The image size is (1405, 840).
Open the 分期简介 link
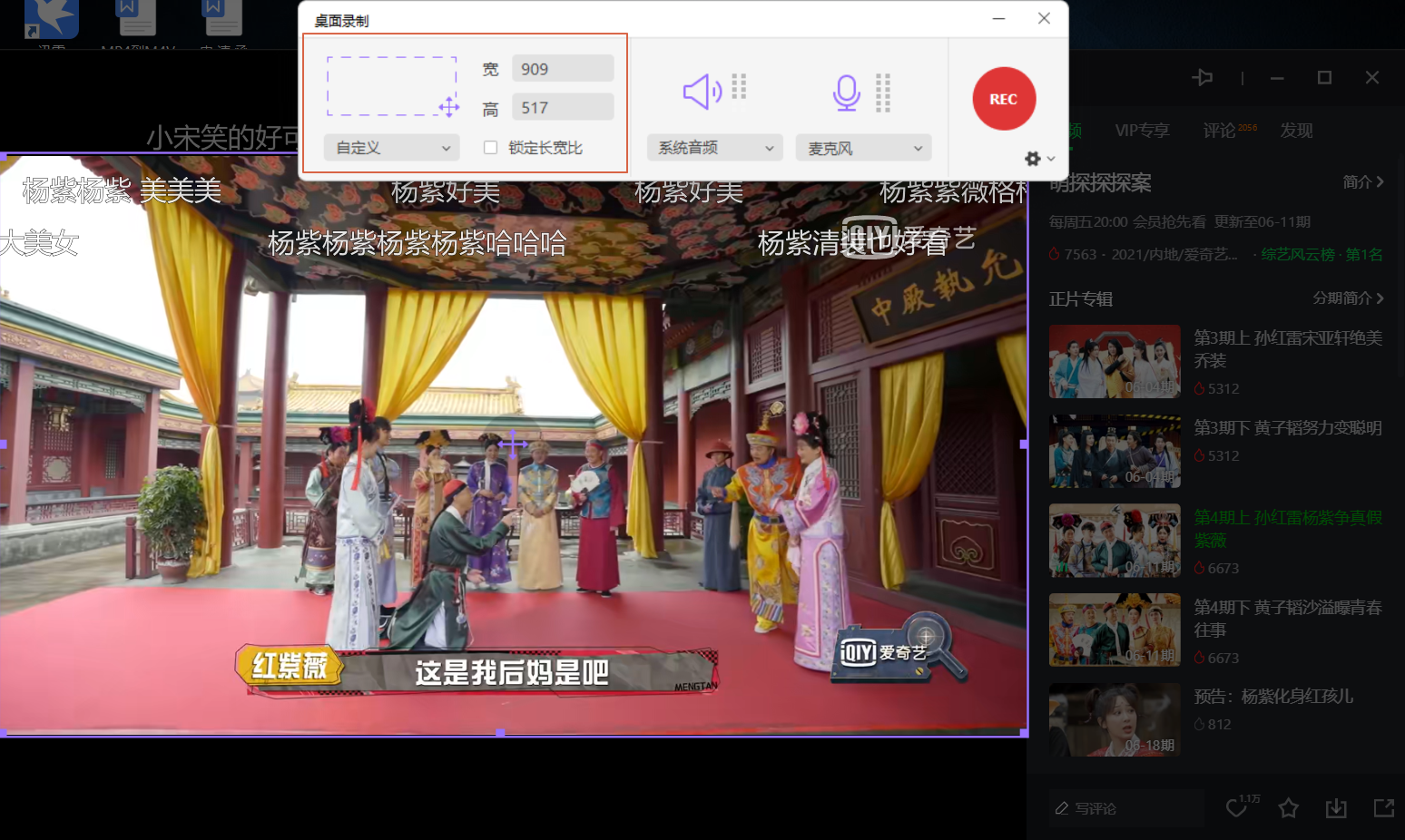point(1348,298)
